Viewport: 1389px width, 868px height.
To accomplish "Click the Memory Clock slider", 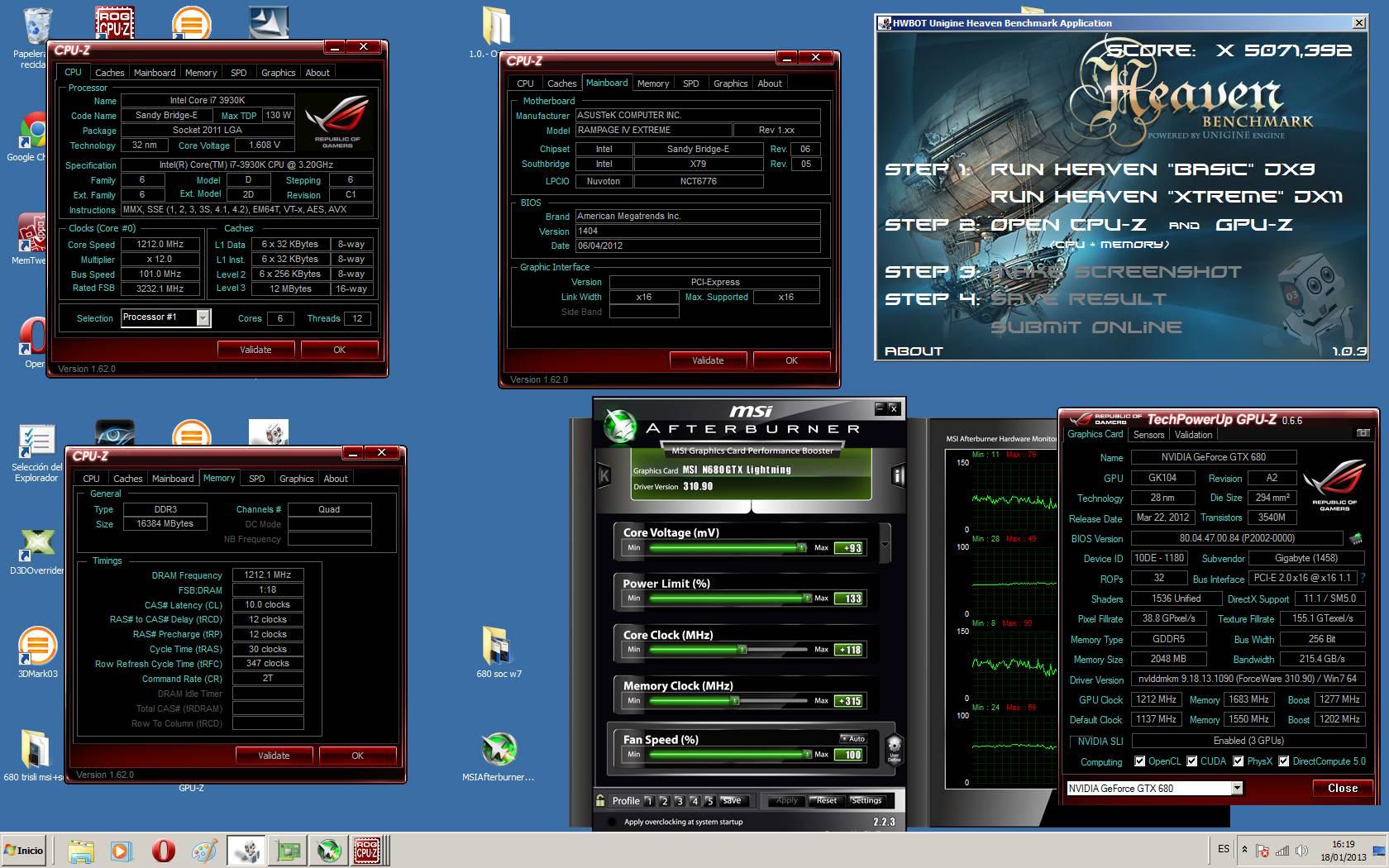I will point(728,701).
